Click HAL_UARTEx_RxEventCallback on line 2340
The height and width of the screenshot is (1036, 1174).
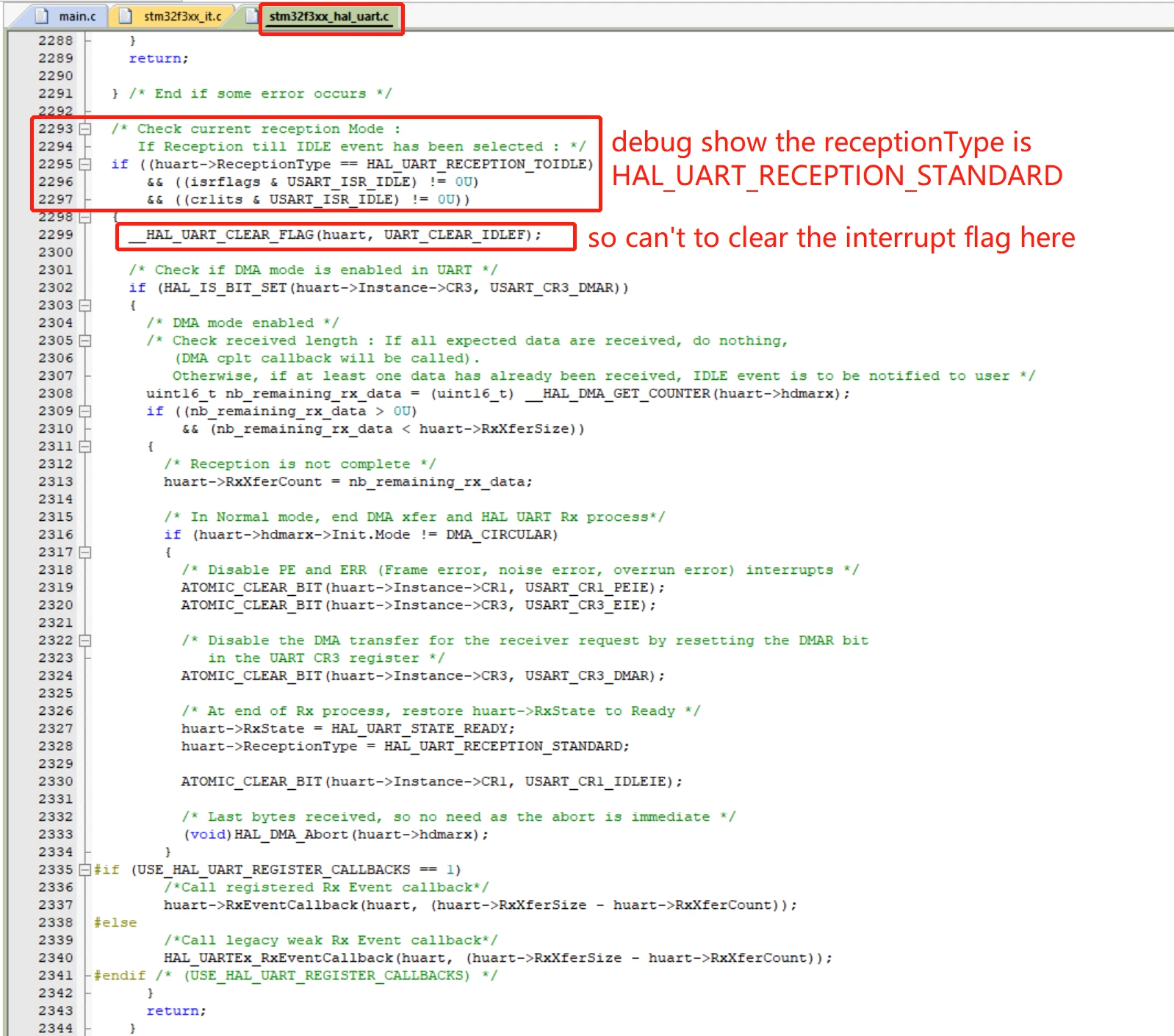278,958
